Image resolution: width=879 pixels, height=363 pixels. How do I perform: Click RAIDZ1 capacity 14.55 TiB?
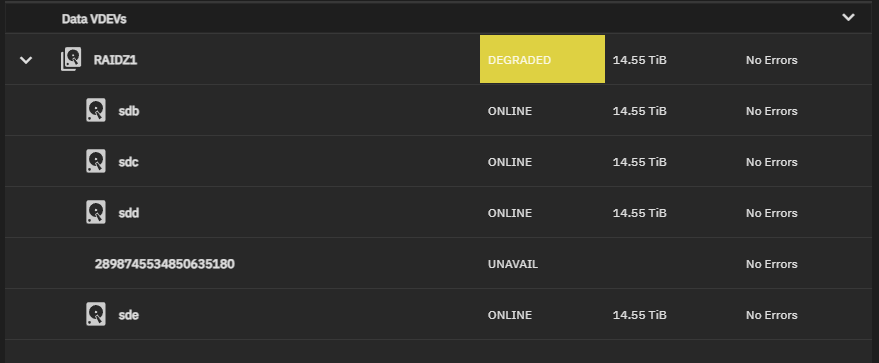pos(640,60)
